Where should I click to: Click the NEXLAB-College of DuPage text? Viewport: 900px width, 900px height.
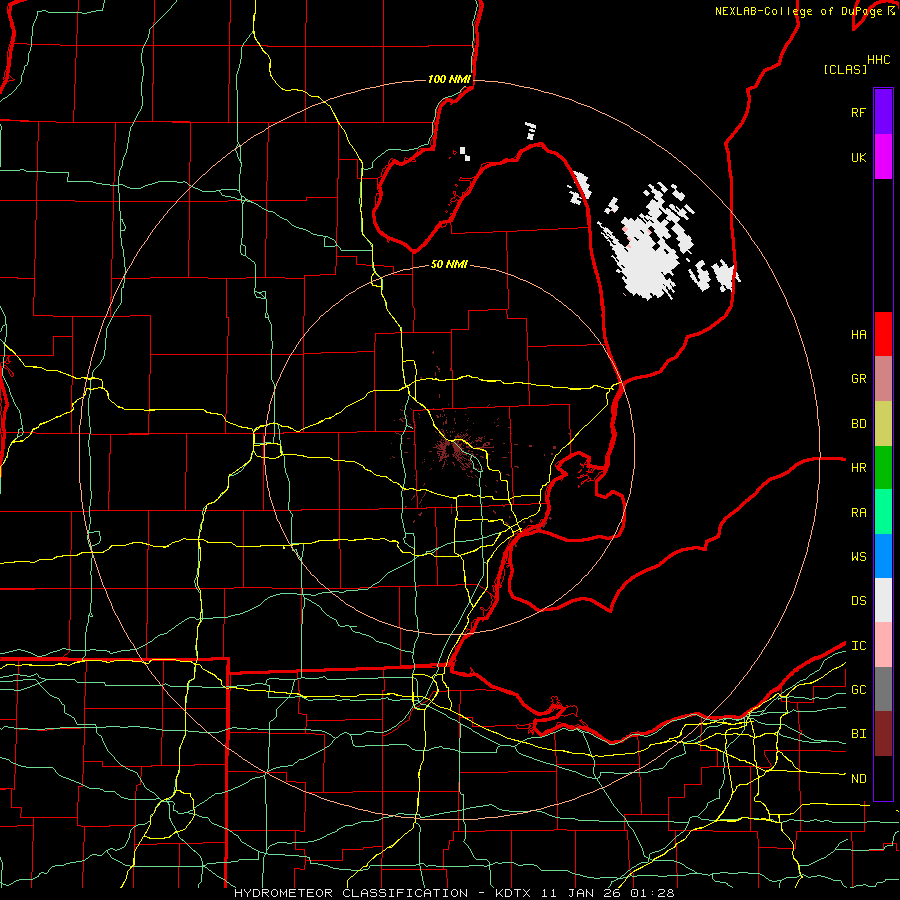click(801, 11)
